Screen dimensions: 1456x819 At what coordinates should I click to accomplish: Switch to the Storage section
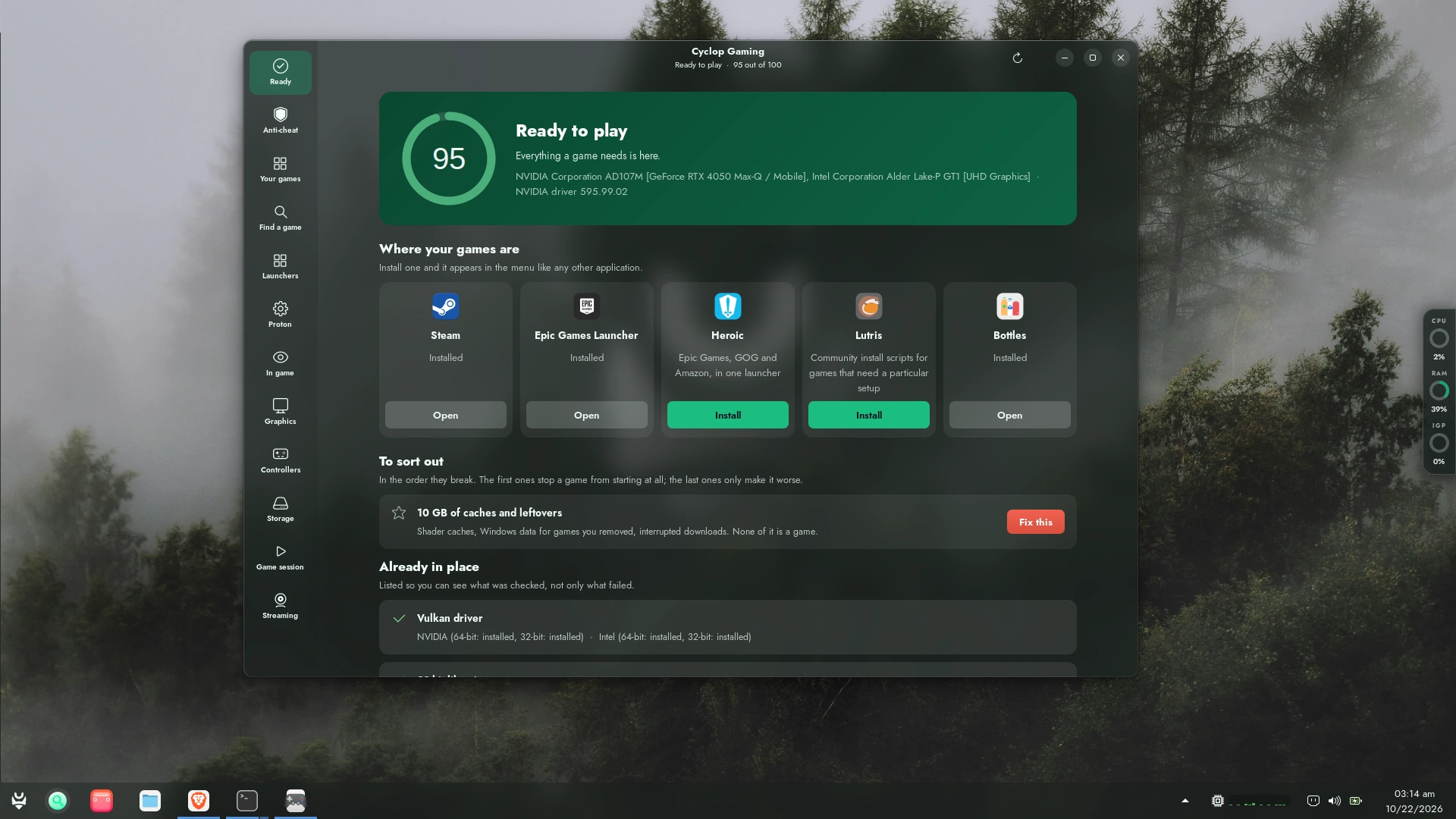280,509
